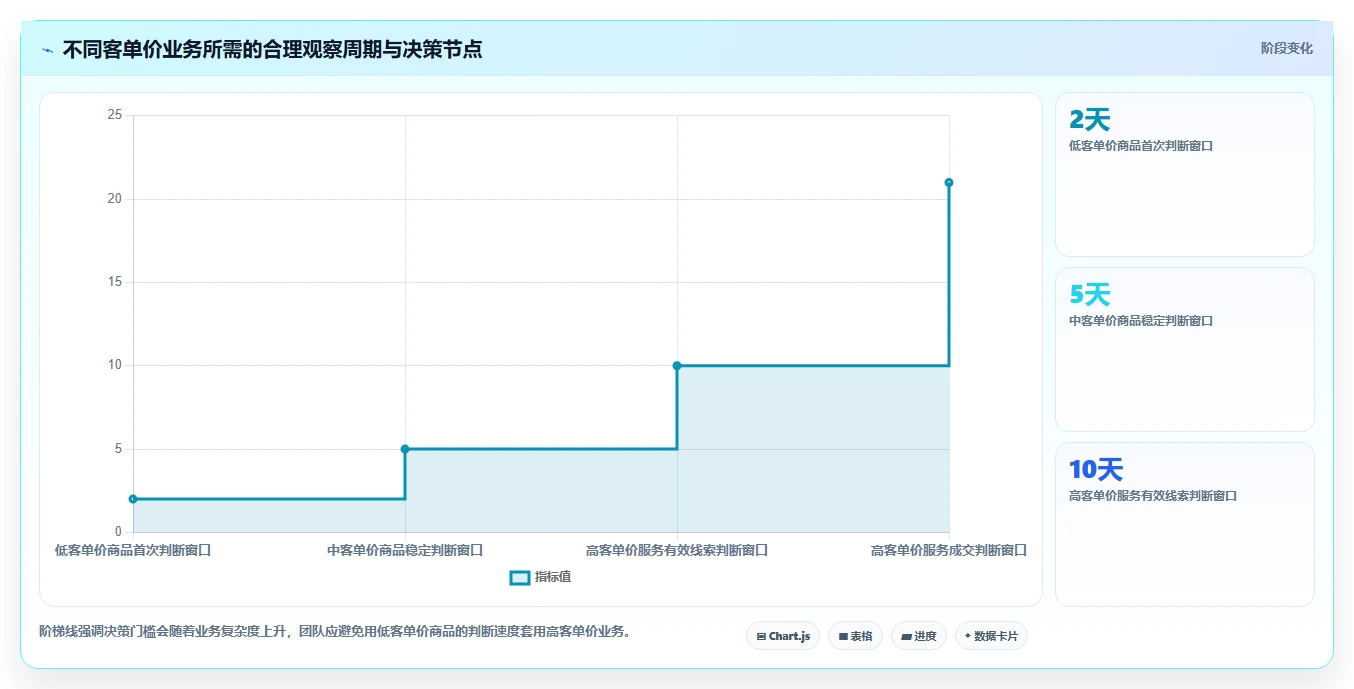Click the data point at value 10
Viewport: 1354px width, 689px height.
(x=677, y=366)
